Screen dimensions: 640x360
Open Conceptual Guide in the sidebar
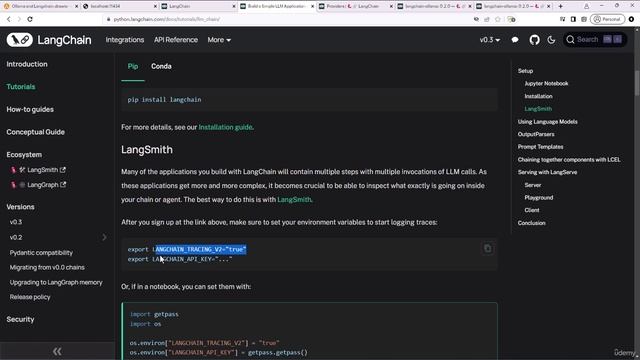coord(36,132)
